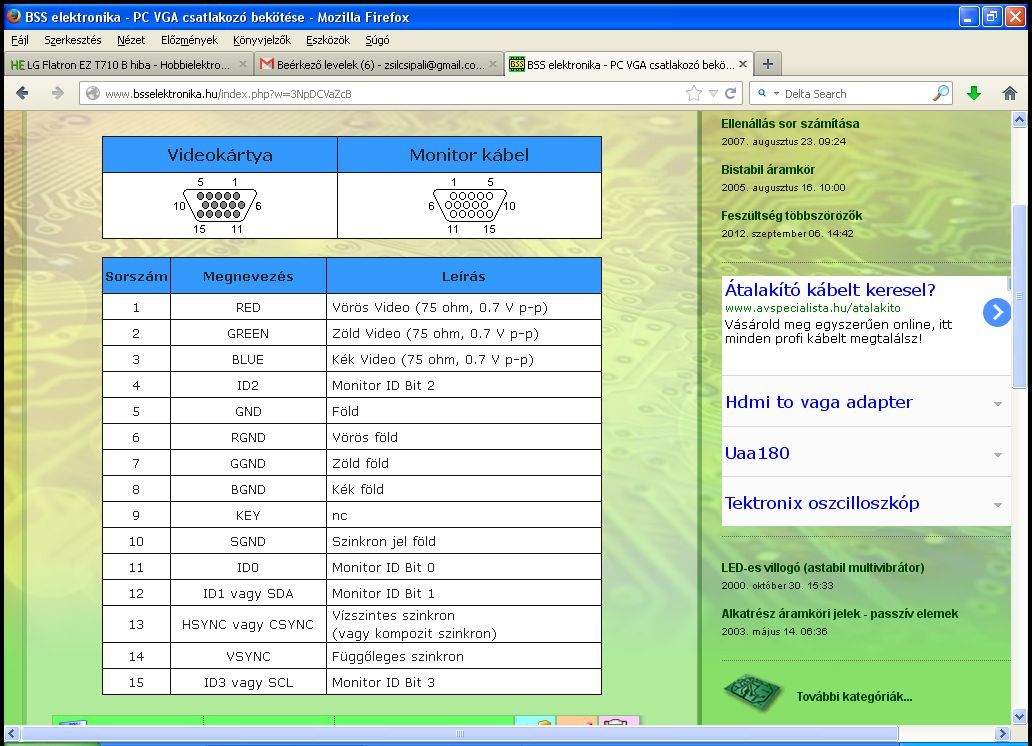
Task: Bookmark page with the star icon
Action: [x=694, y=93]
